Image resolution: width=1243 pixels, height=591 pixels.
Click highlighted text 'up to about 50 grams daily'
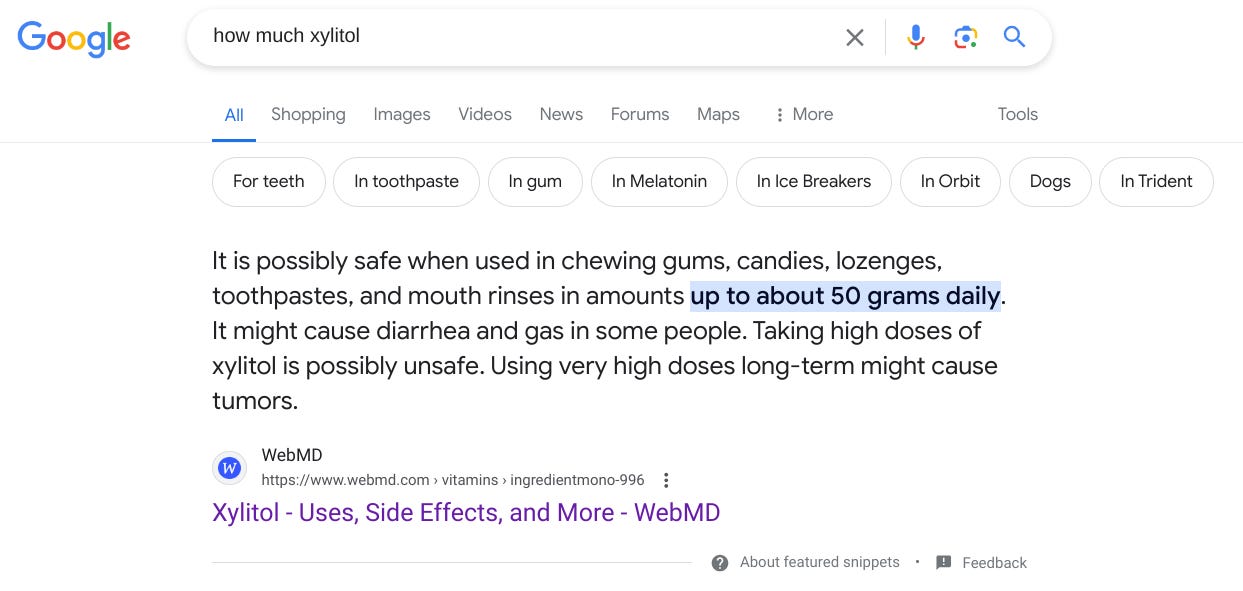pos(845,297)
